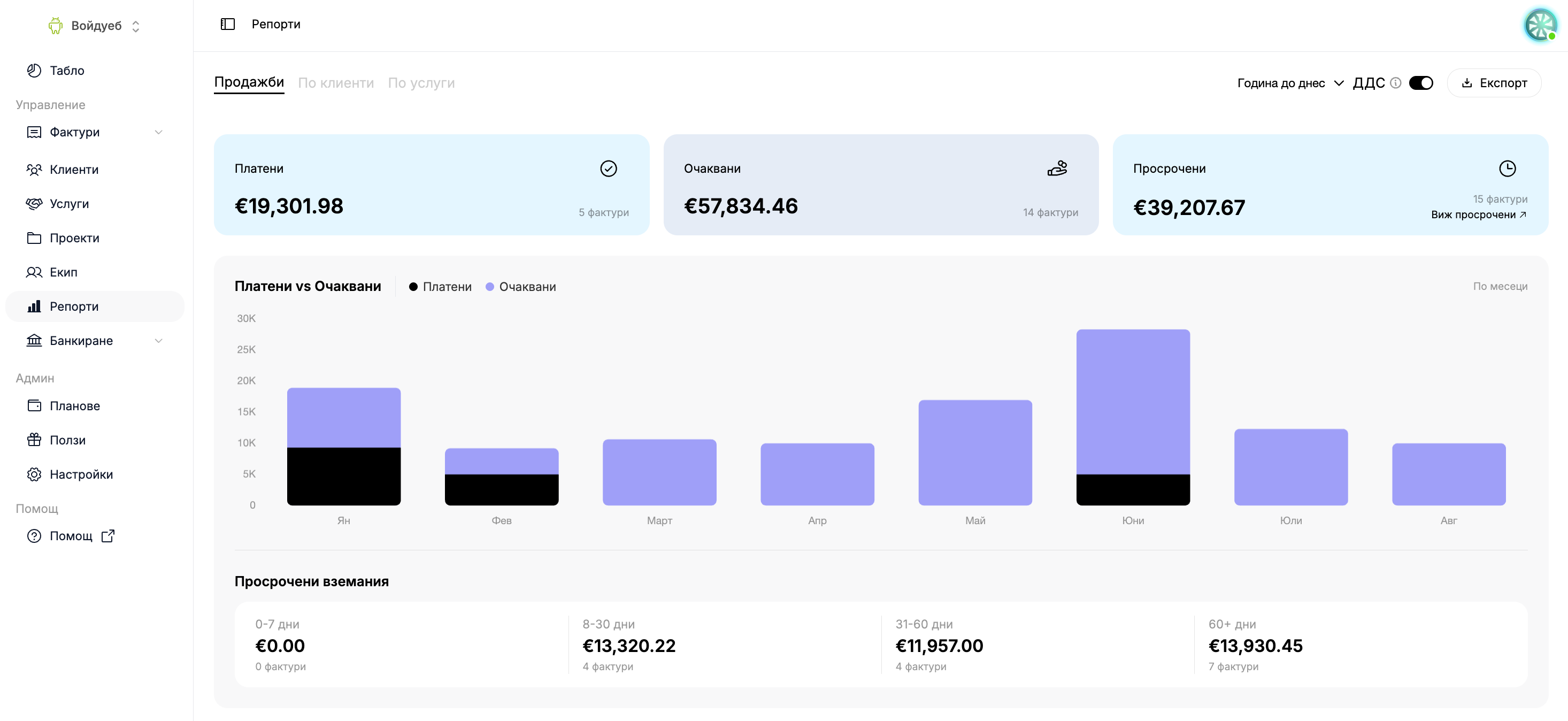Click the Репорти page title
The width and height of the screenshot is (1568, 721).
(276, 25)
